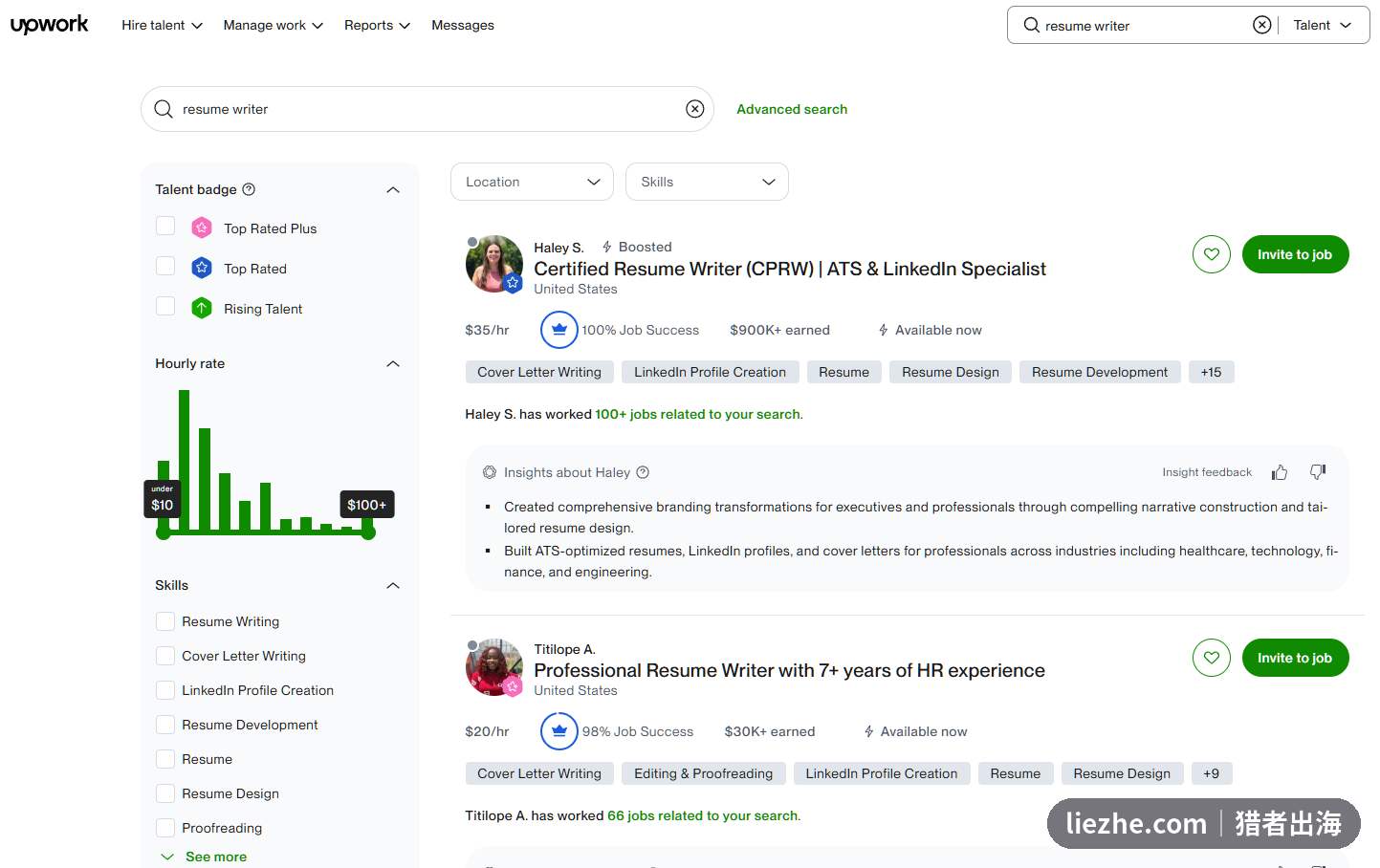This screenshot has height=868, width=1380.
Task: Open the Reports menu
Action: coord(377,25)
